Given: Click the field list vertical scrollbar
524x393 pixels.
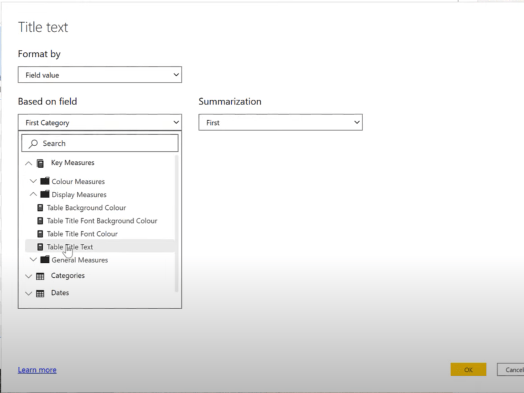Looking at the screenshot, I should click(177, 223).
